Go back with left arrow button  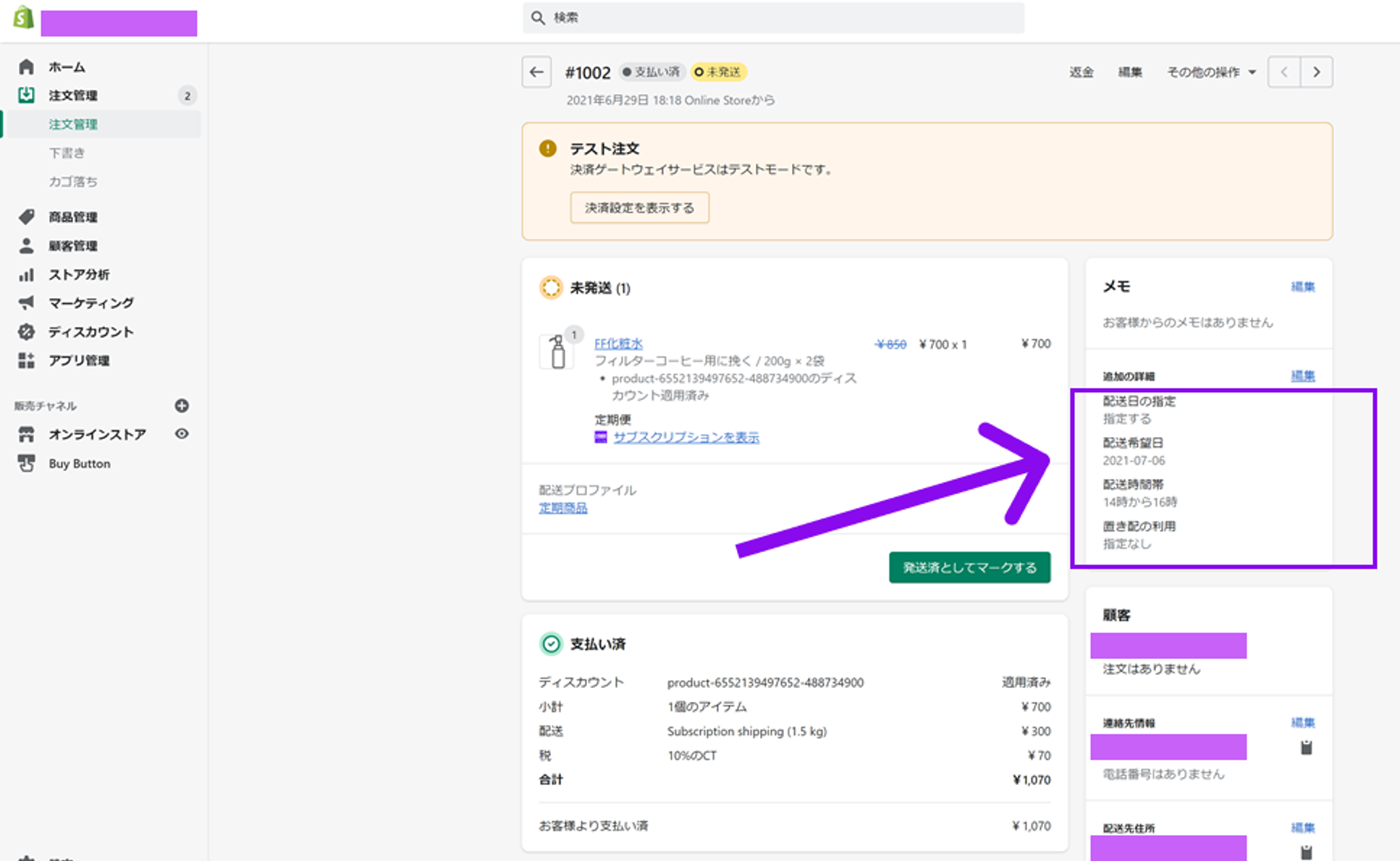(x=536, y=72)
